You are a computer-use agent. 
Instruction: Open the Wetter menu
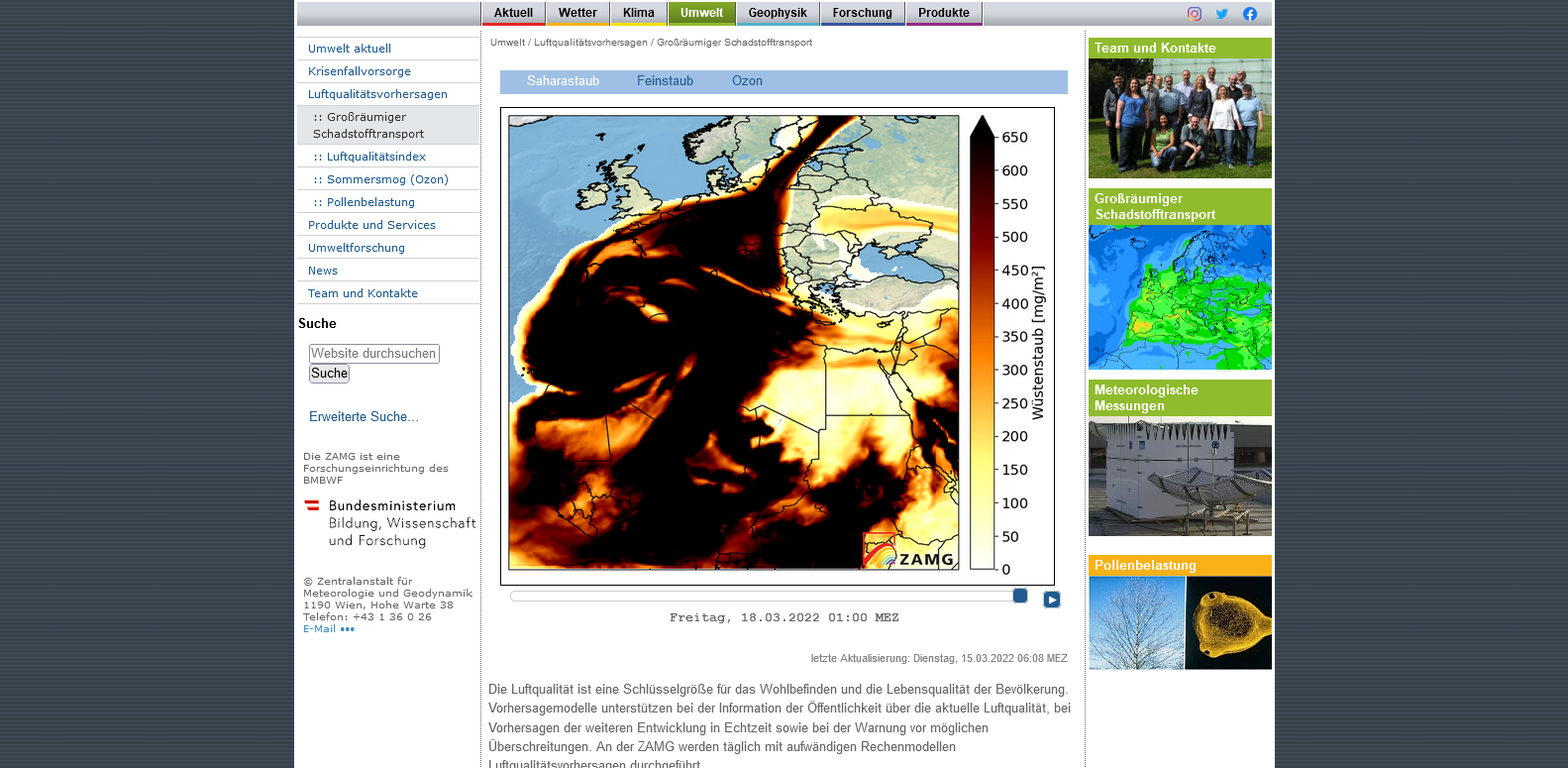577,13
